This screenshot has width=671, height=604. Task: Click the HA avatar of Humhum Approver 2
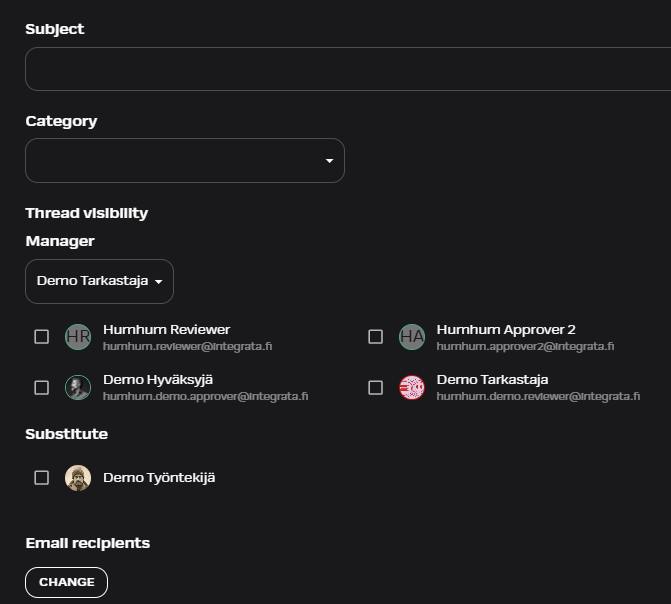click(412, 337)
